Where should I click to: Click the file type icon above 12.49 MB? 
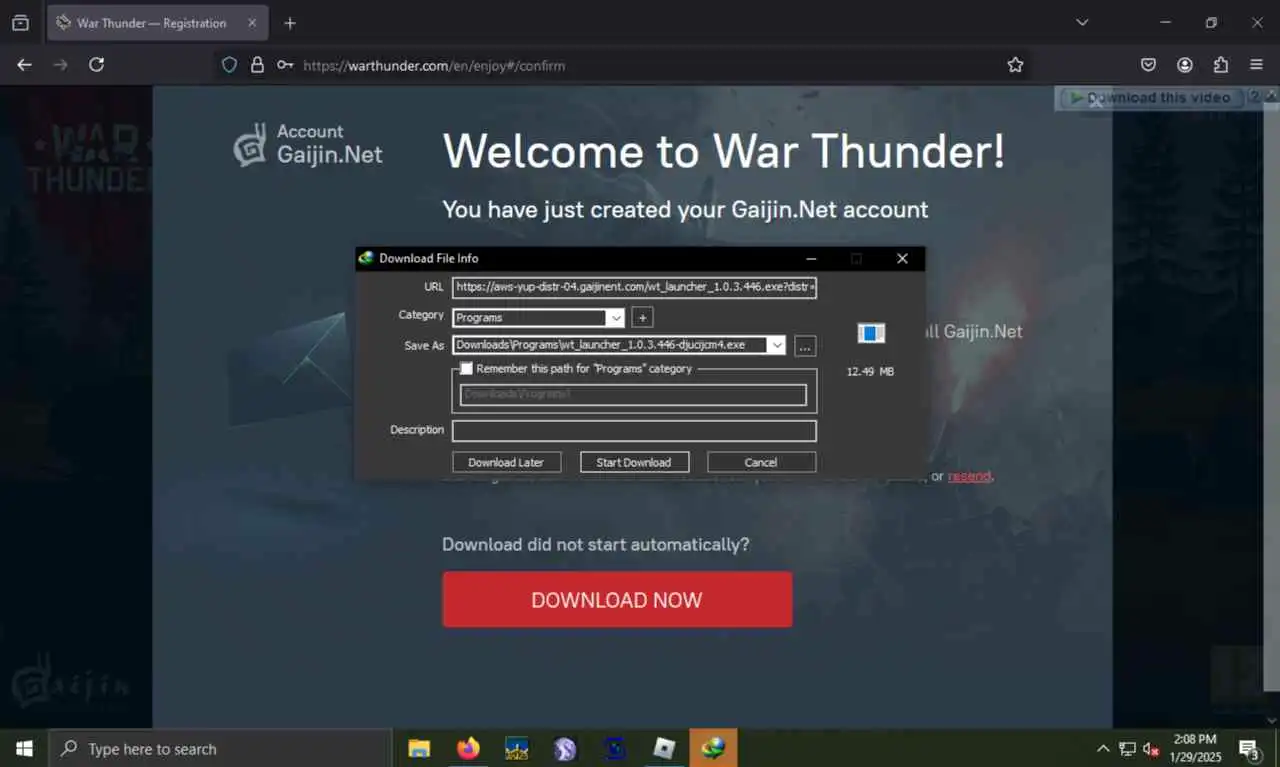click(871, 333)
